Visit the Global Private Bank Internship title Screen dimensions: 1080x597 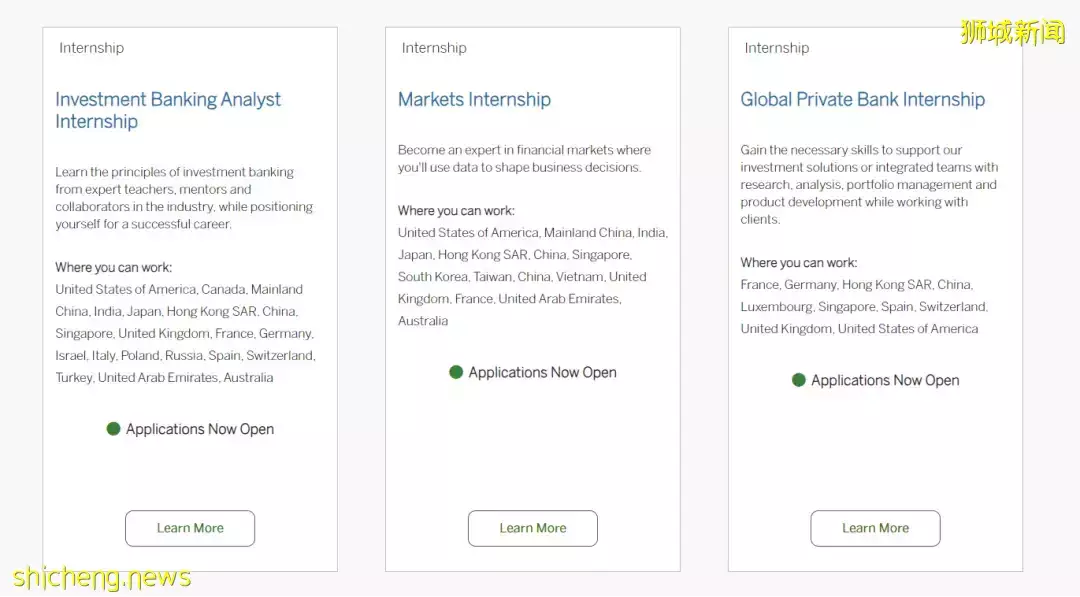pos(862,99)
